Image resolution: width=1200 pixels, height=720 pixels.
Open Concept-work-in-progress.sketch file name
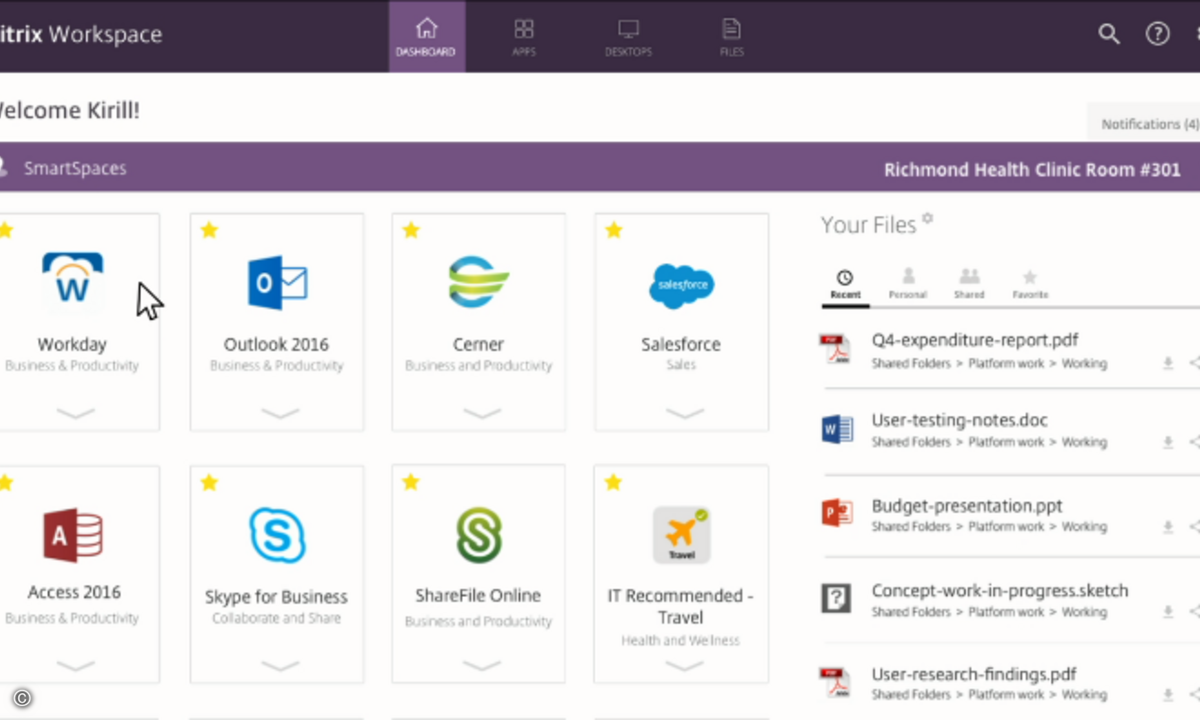click(x=1000, y=590)
